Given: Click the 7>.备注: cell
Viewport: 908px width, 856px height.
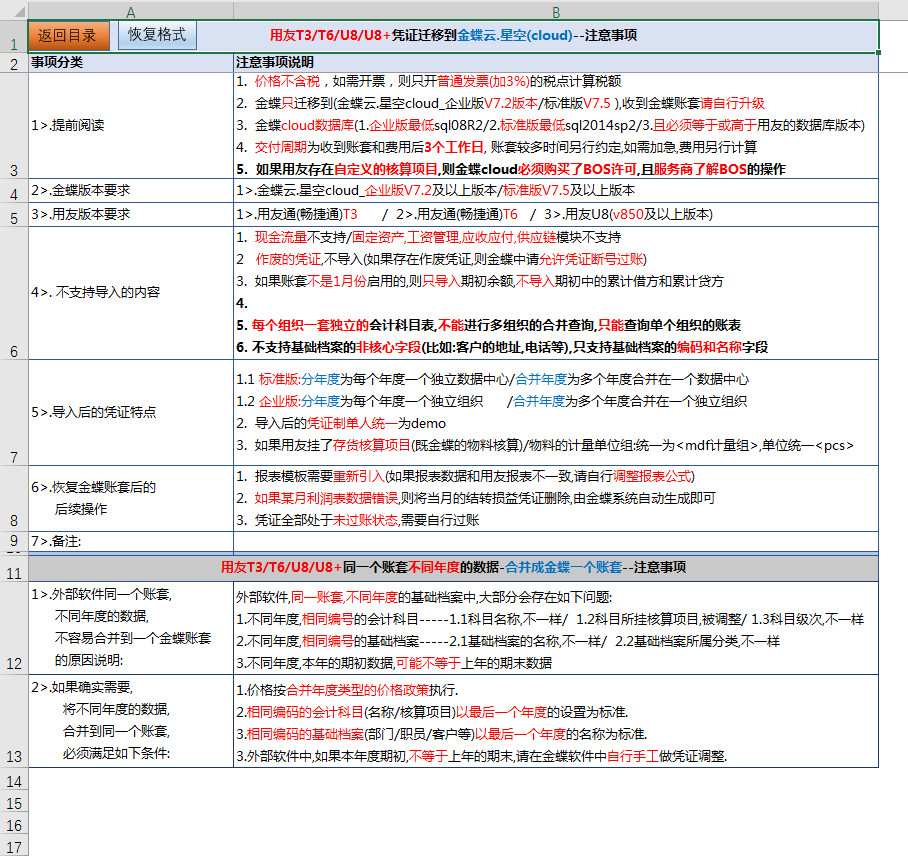Looking at the screenshot, I should [131, 541].
